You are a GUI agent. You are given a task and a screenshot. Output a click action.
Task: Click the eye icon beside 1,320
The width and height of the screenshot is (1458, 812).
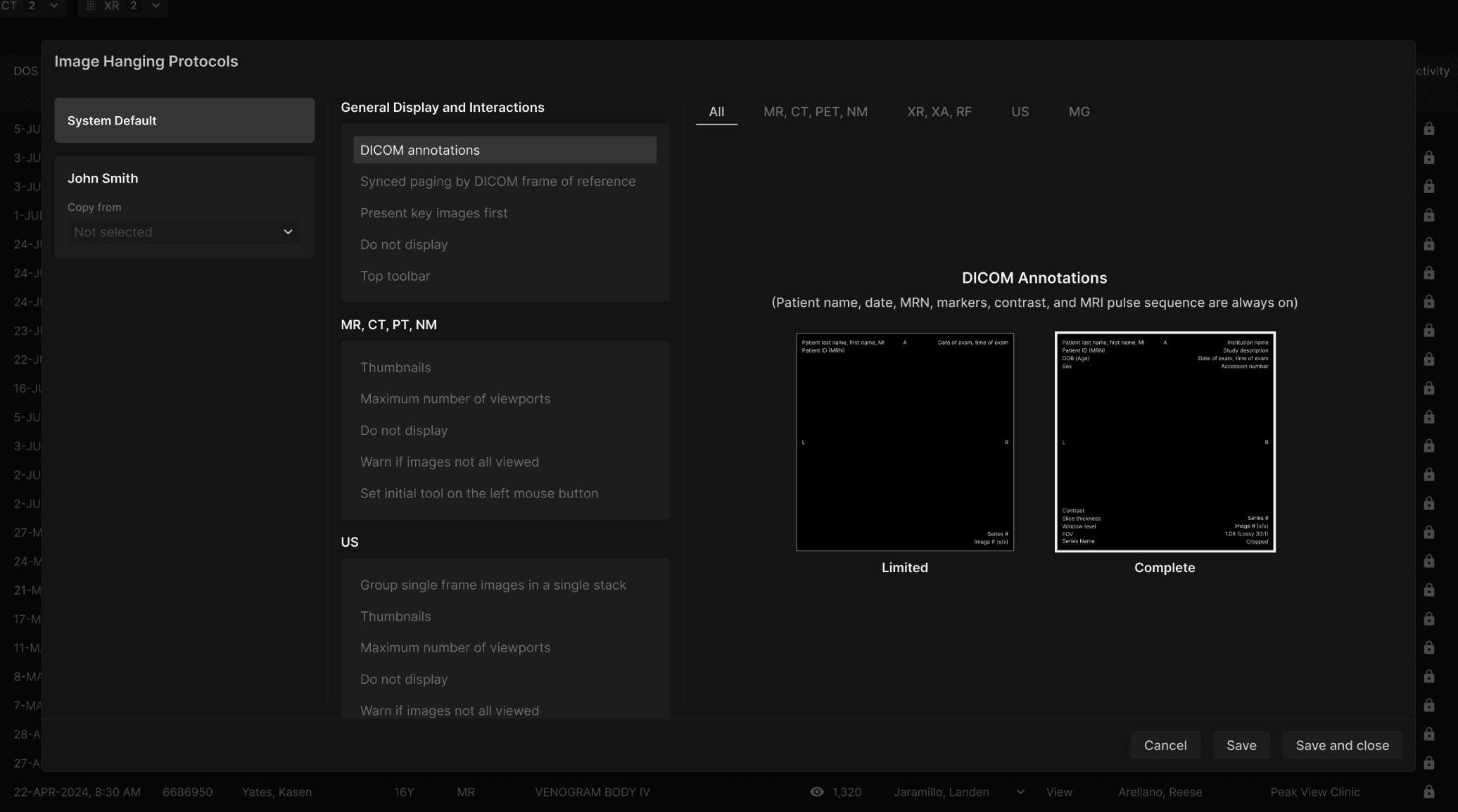(816, 792)
